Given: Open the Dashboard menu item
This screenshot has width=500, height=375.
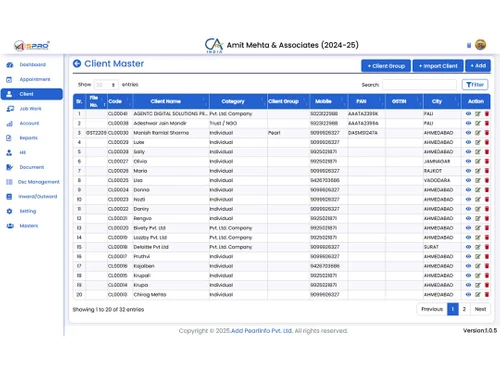Looking at the screenshot, I should 32,65.
